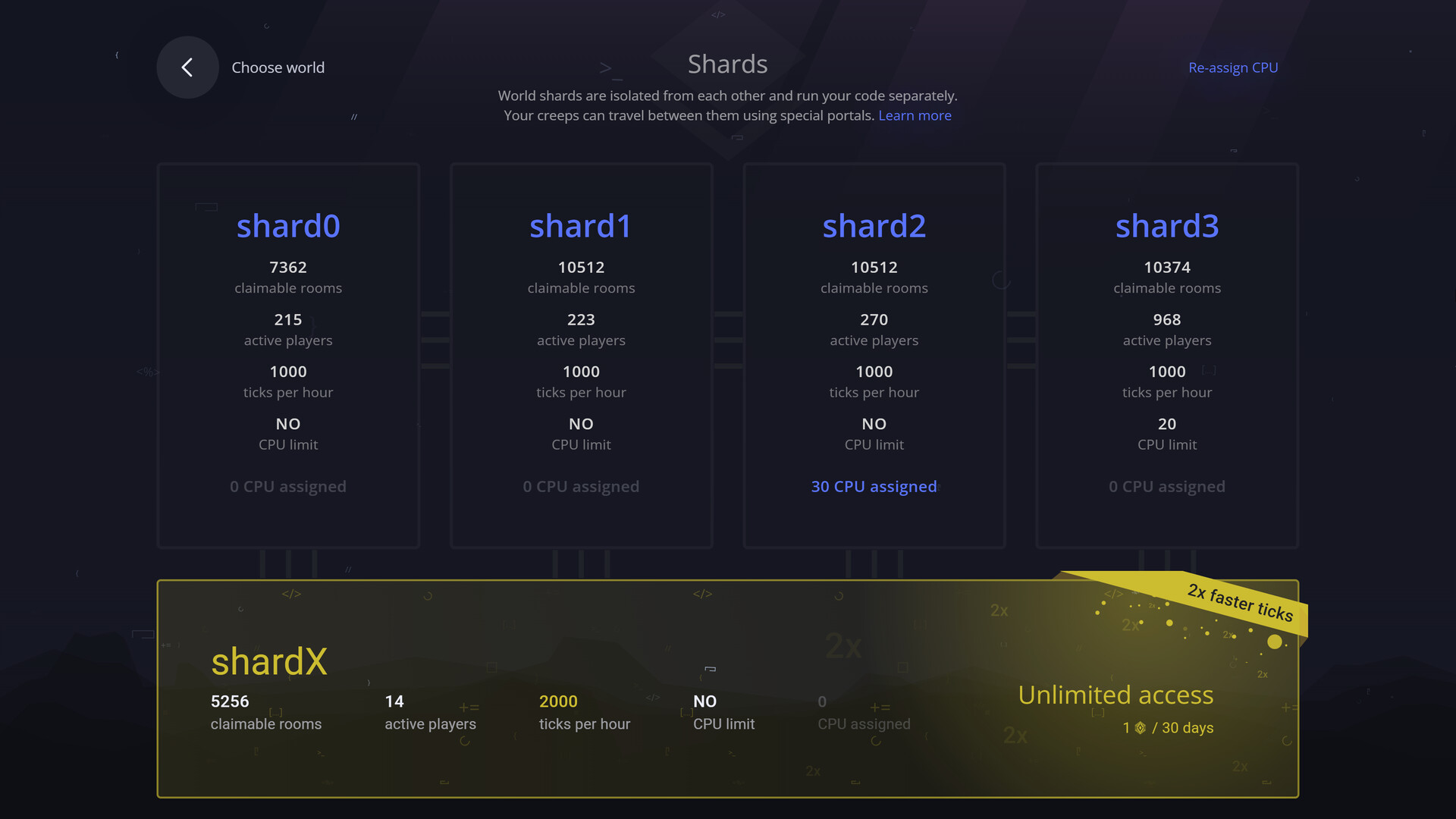
Task: Click the 1 token per 30 days price
Action: (x=1168, y=728)
